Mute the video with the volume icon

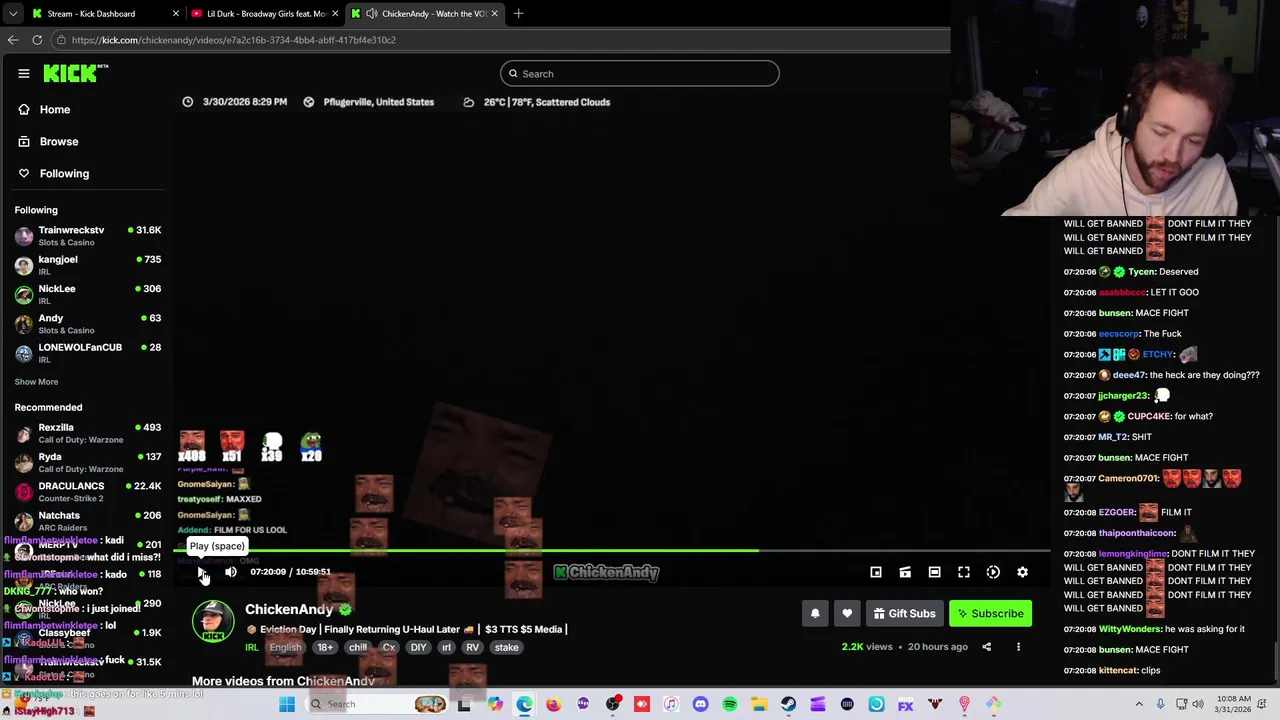point(231,572)
